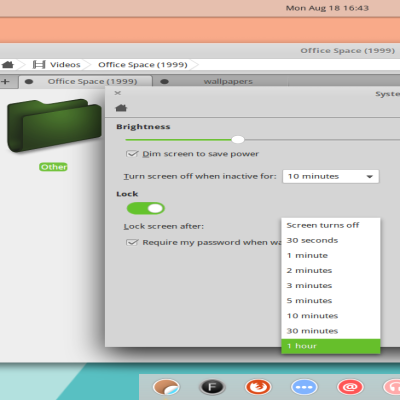Add a new file manager tab
Image resolution: width=400 pixels, height=400 pixels.
(x=5, y=81)
